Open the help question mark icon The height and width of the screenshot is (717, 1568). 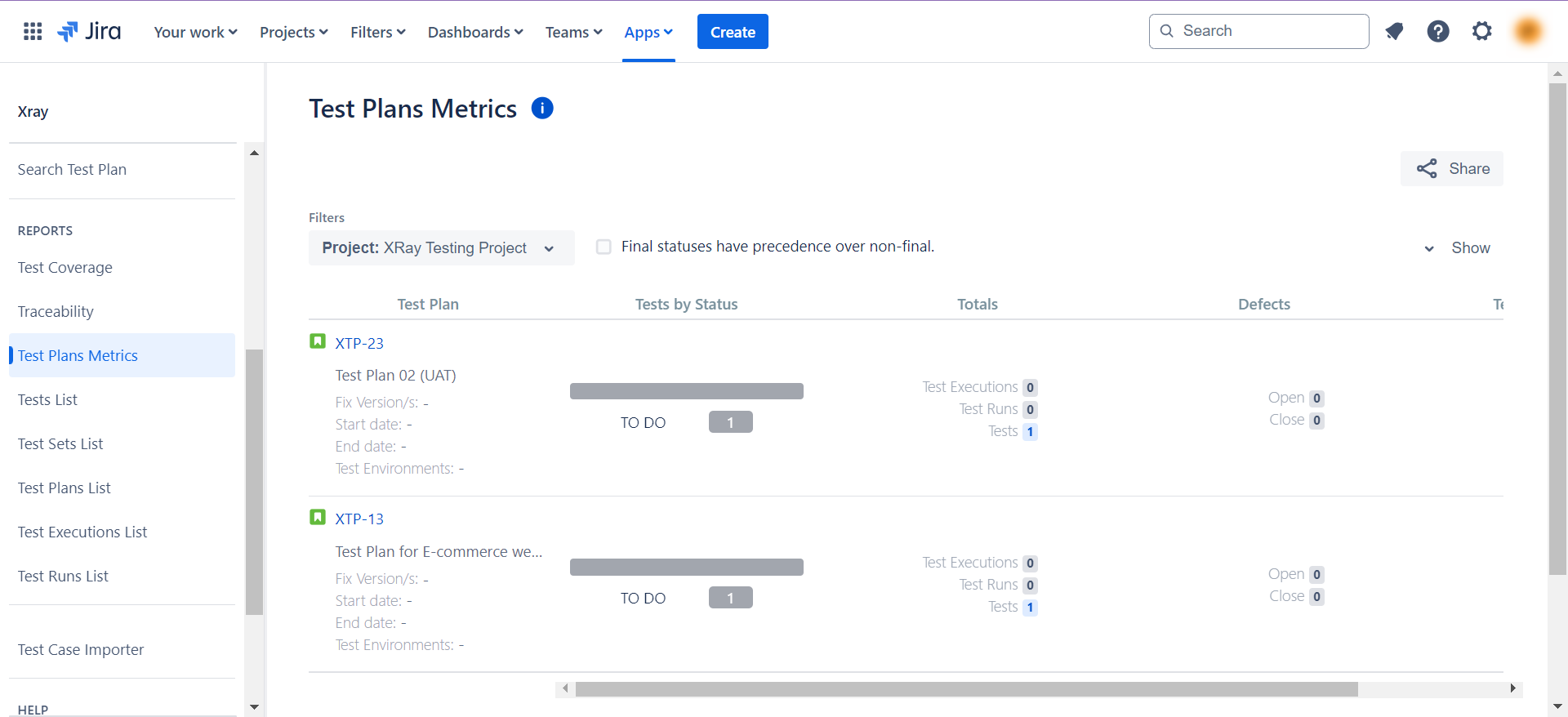tap(1437, 32)
